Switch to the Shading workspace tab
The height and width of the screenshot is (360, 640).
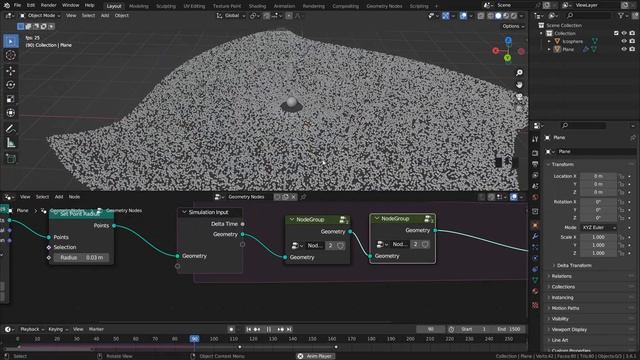(x=257, y=6)
